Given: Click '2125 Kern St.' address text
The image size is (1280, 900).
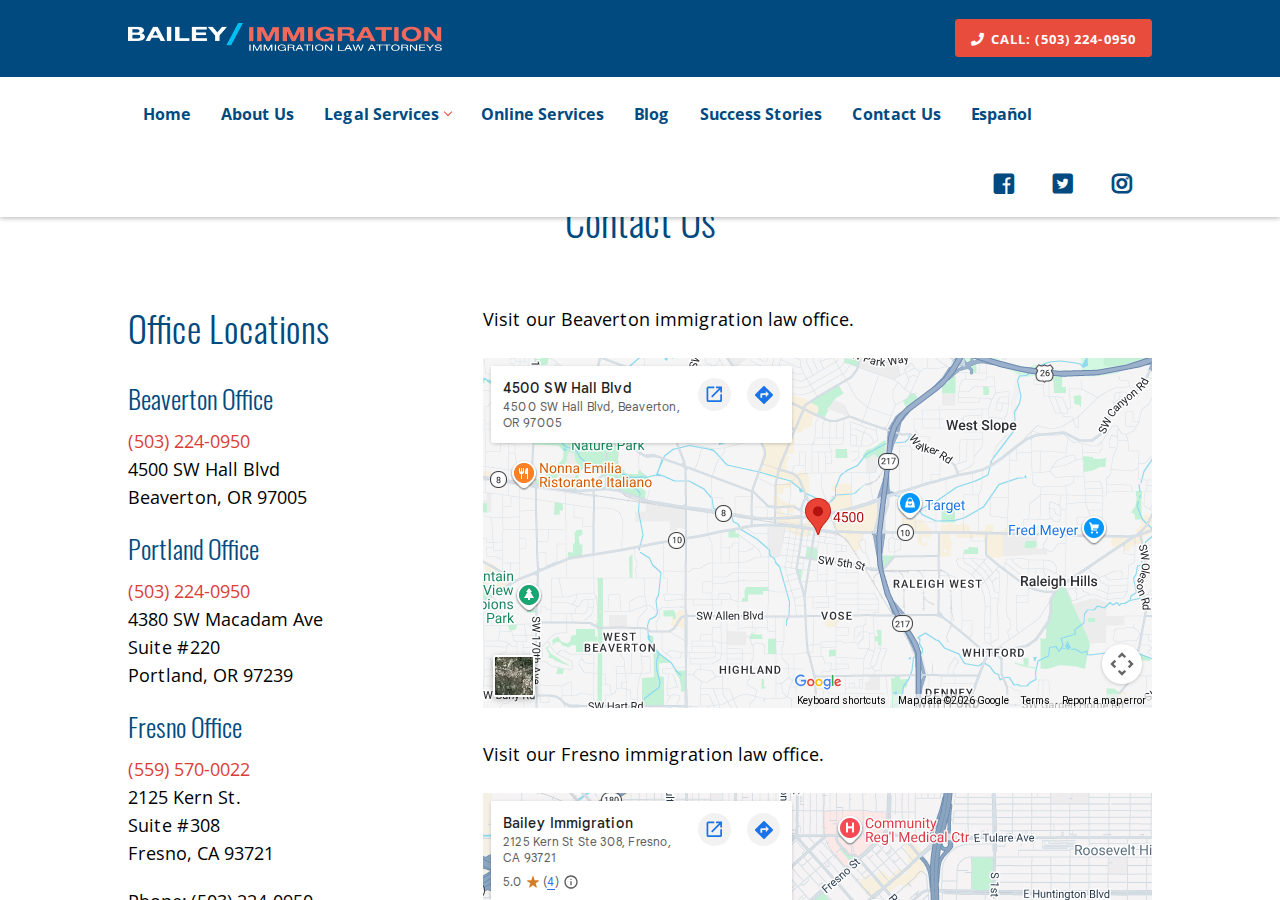Looking at the screenshot, I should pos(184,797).
